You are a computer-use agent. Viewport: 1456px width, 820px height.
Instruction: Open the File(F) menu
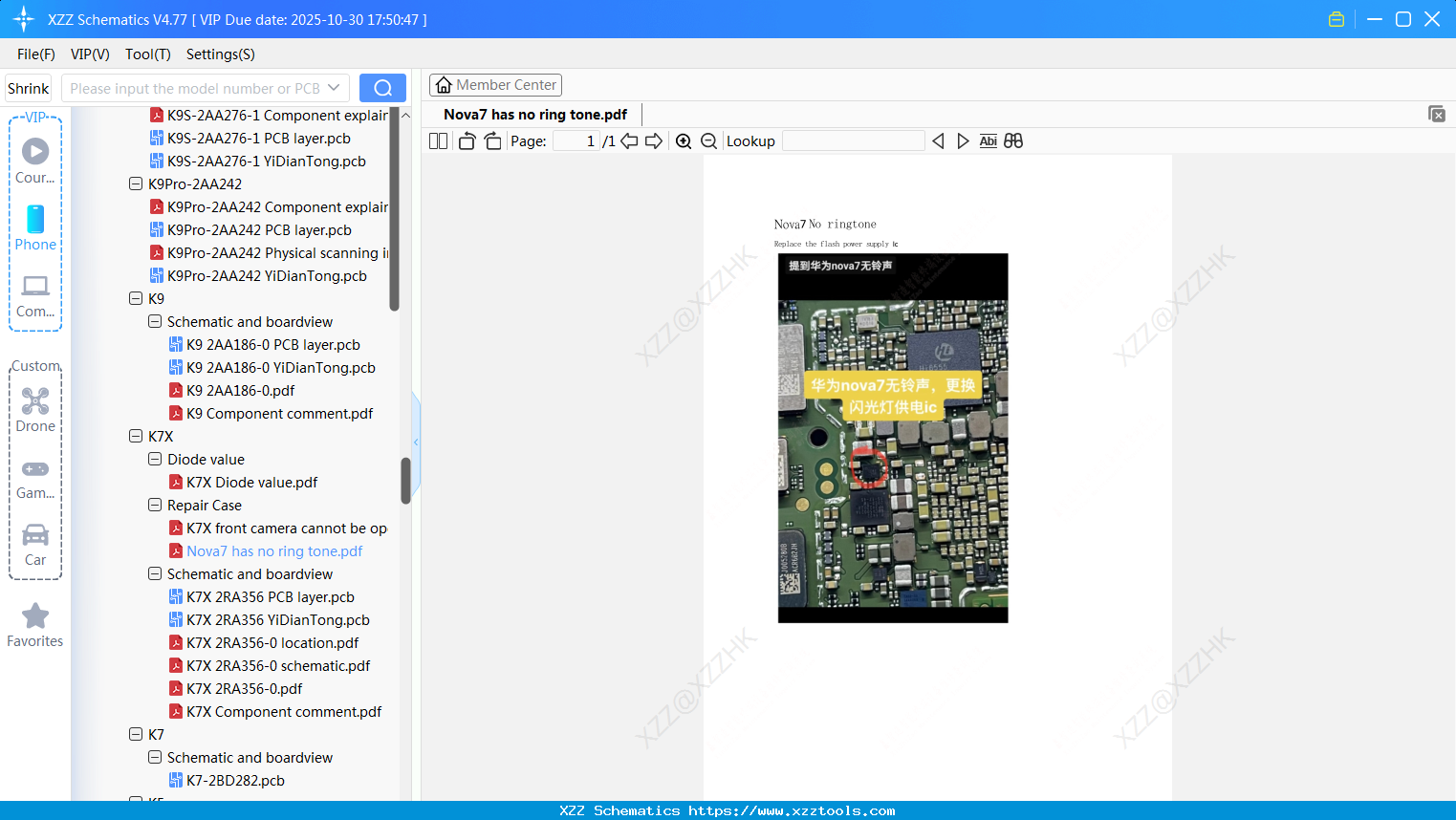[x=36, y=54]
